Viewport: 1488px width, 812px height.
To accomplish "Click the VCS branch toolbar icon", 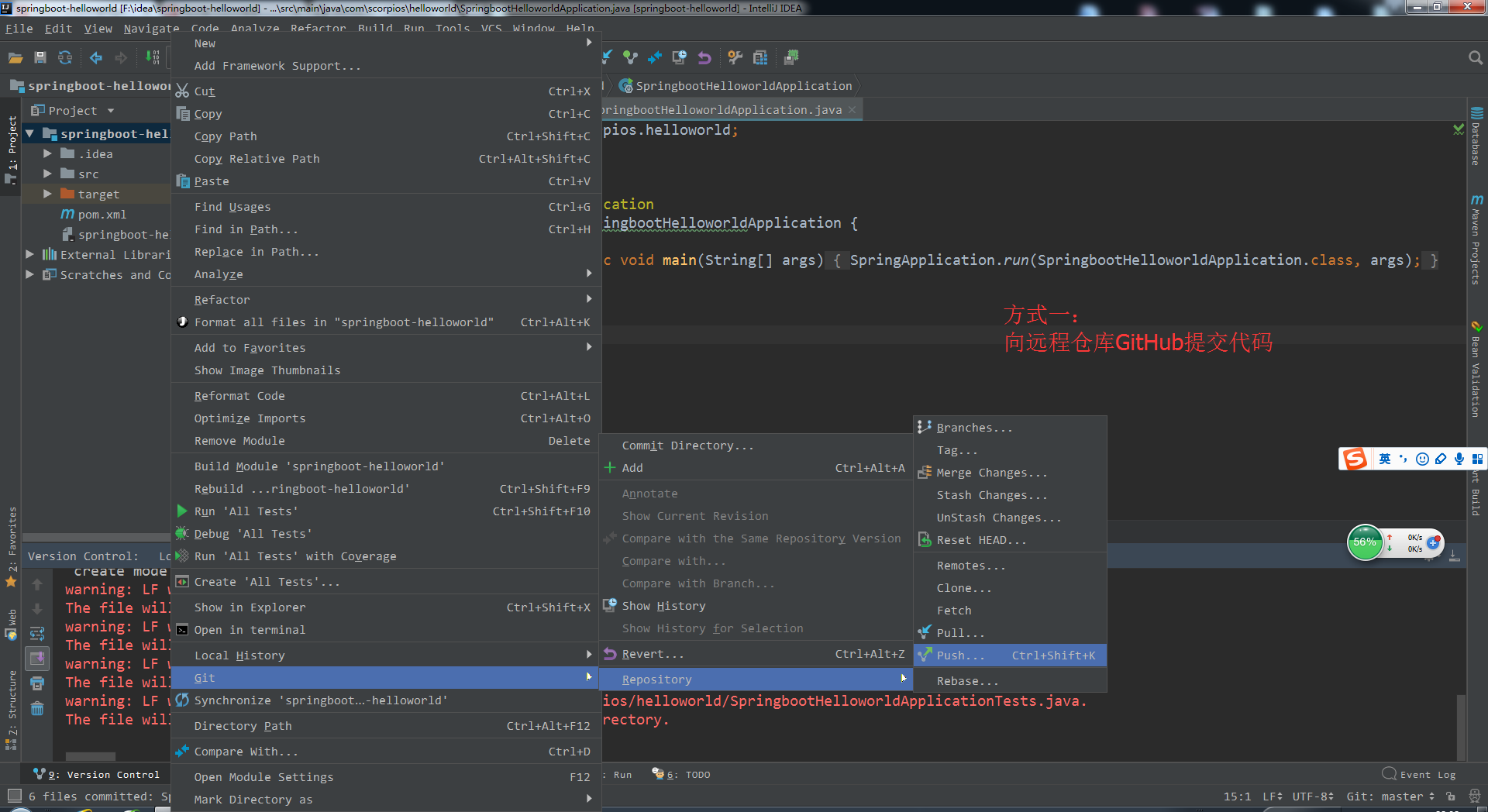I will pyautogui.click(x=630, y=57).
